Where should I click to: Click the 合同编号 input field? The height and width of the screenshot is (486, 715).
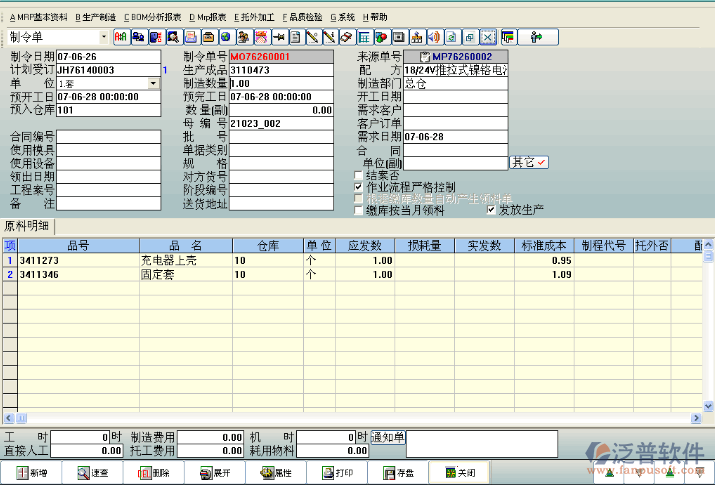(x=109, y=136)
